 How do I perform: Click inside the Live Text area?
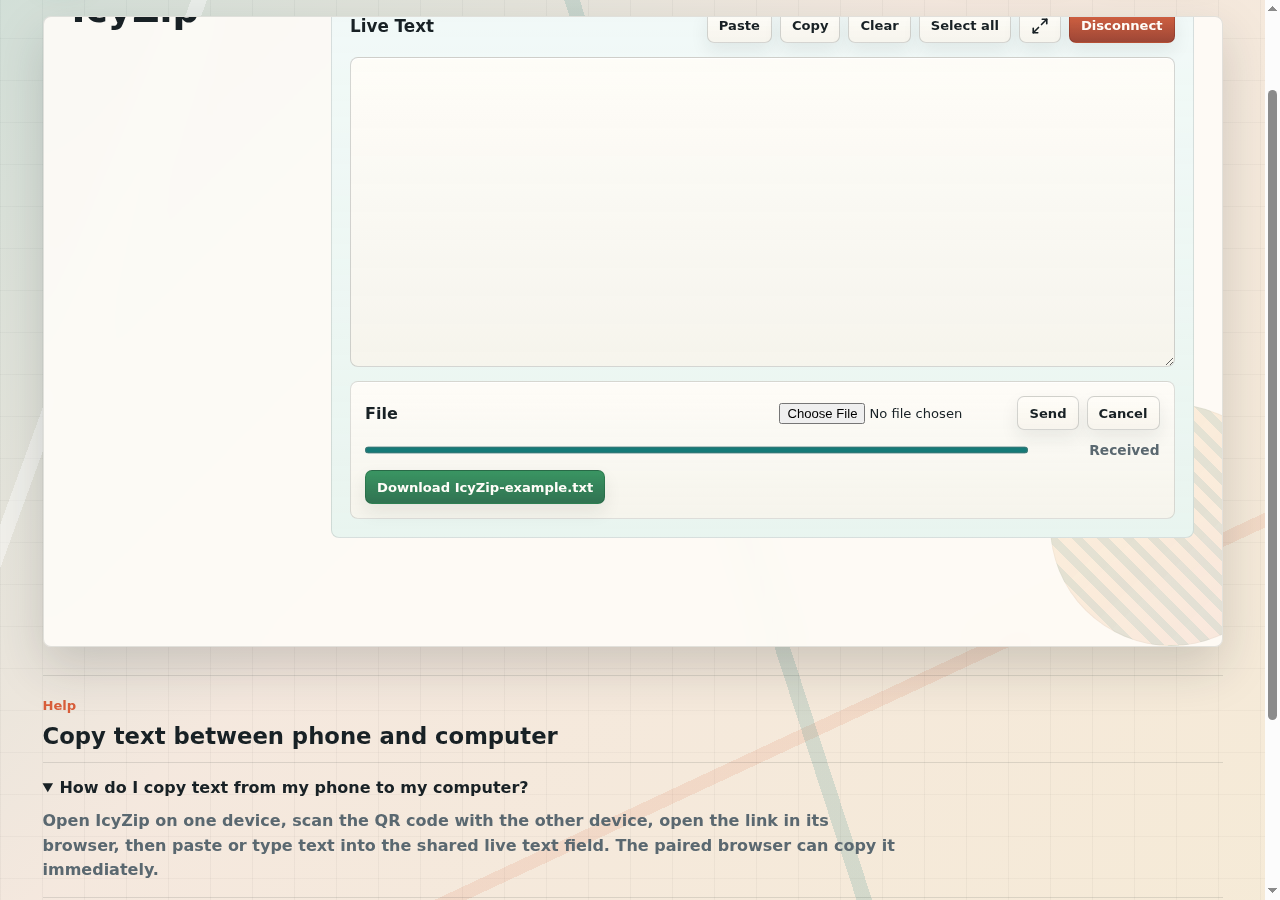(x=762, y=212)
